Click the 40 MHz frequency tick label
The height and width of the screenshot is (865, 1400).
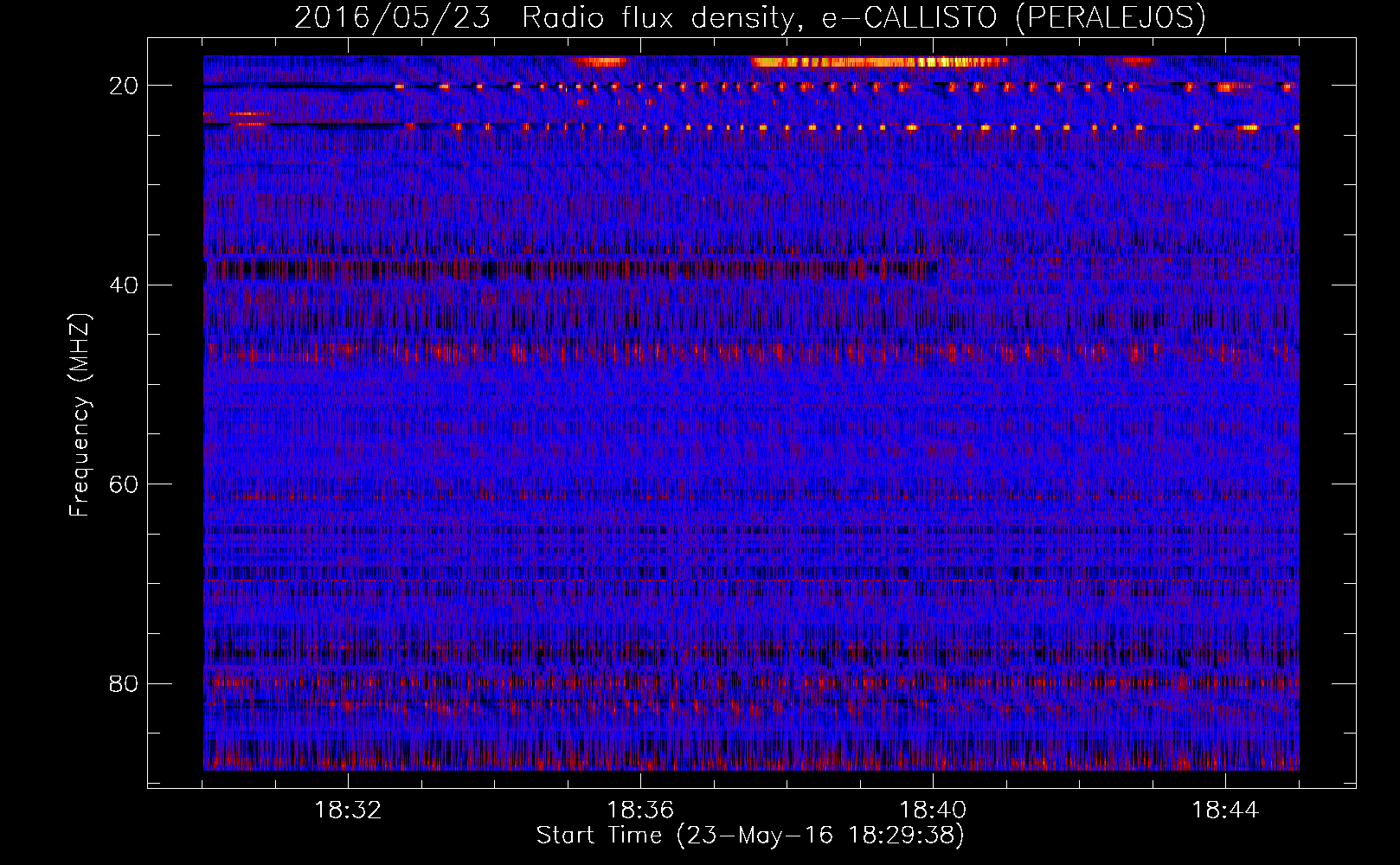[x=124, y=285]
